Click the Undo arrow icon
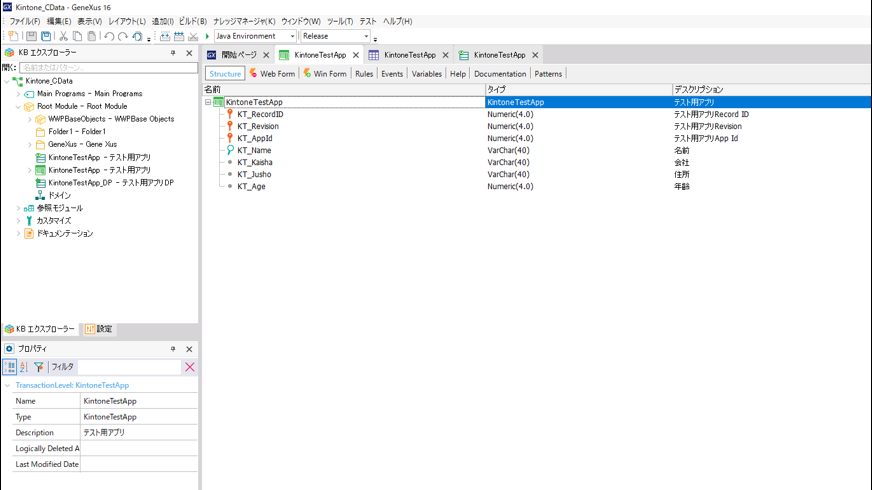 (109, 36)
